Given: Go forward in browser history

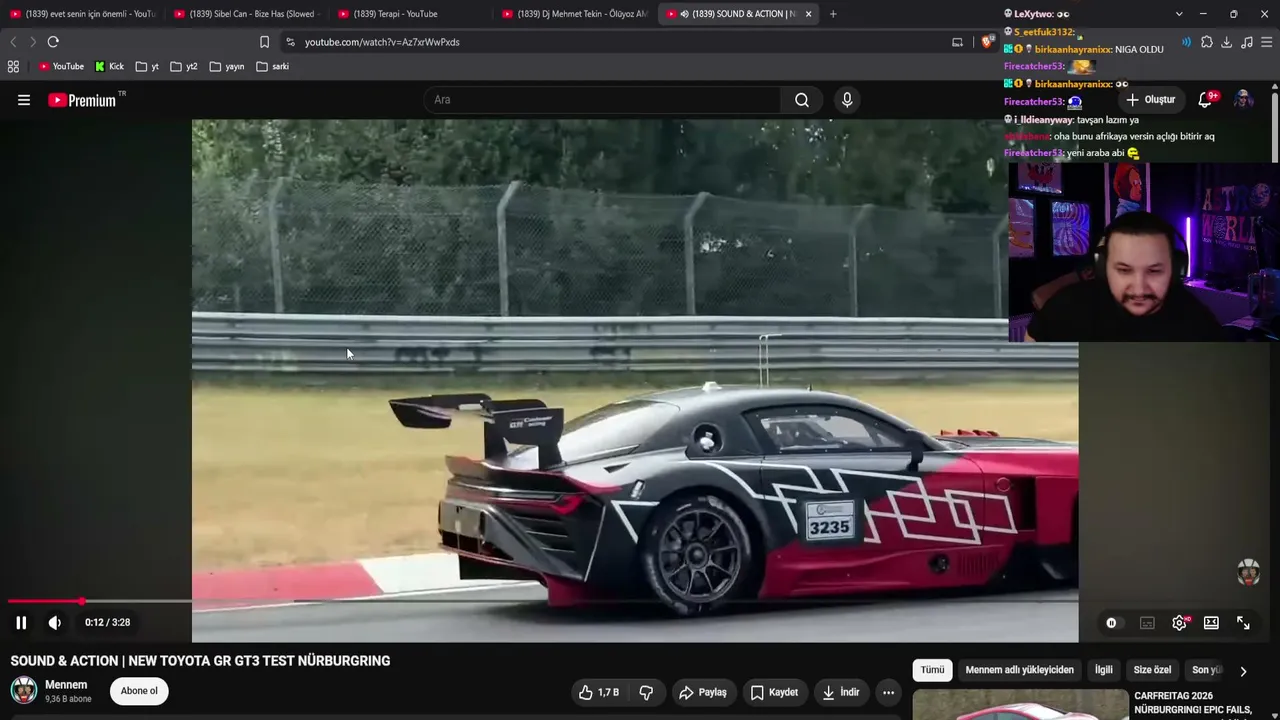Looking at the screenshot, I should [32, 42].
